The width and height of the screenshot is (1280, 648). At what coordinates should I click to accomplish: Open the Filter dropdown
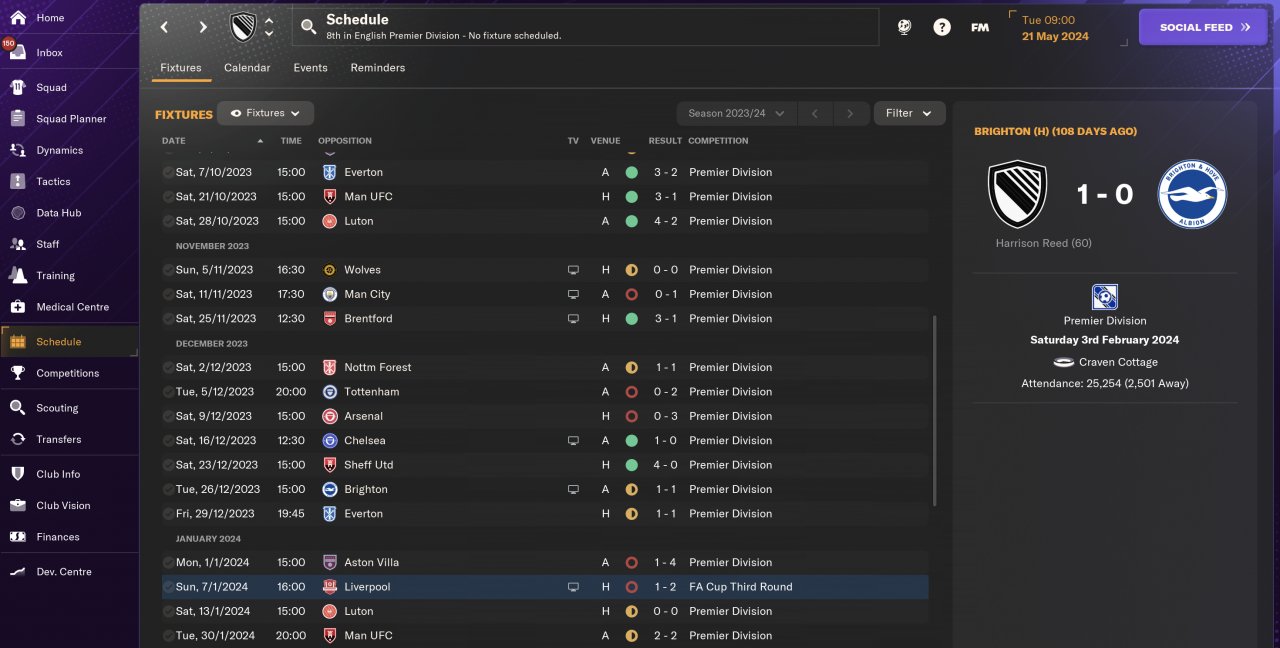click(909, 114)
